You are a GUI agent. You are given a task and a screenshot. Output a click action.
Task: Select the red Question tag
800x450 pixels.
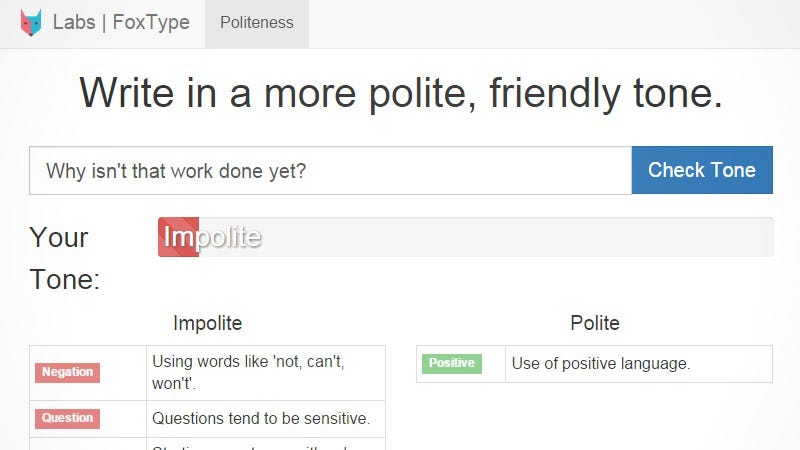(x=67, y=419)
